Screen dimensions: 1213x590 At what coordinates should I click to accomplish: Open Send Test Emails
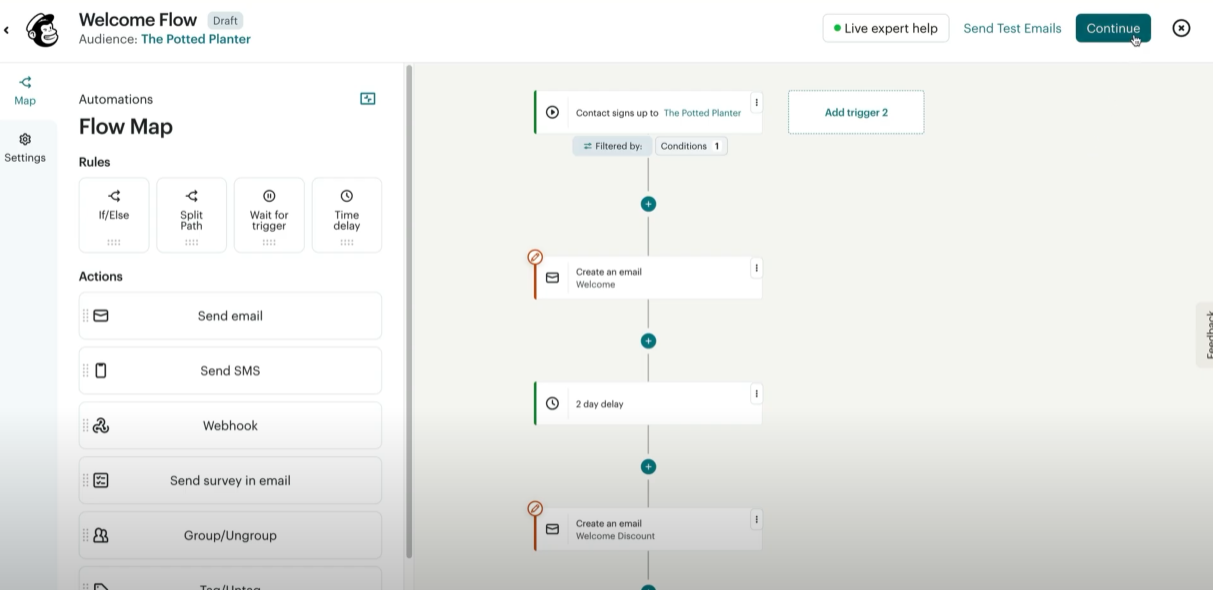point(1011,28)
